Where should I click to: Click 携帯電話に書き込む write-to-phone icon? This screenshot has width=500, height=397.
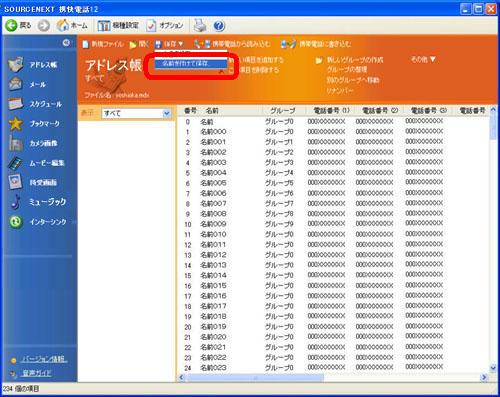288,44
